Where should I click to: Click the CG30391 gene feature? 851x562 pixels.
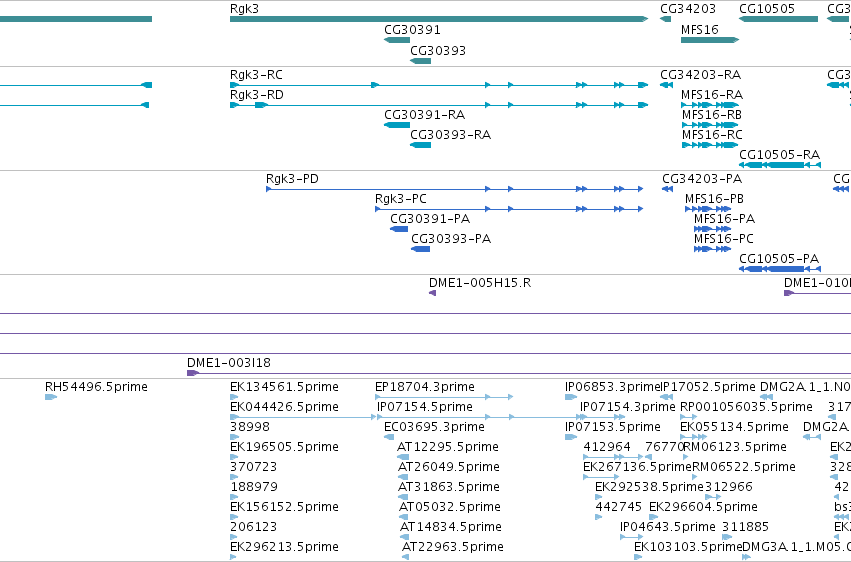coord(397,40)
